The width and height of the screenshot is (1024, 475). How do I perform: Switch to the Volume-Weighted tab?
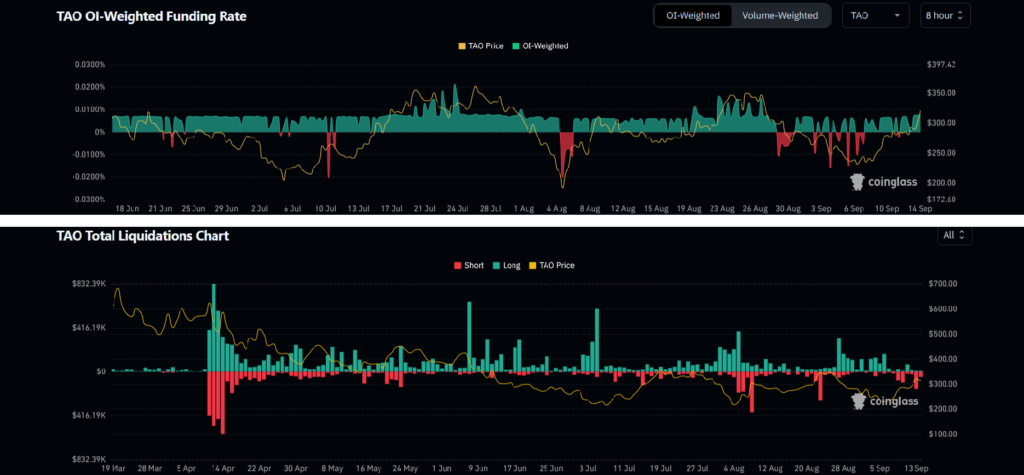pyautogui.click(x=780, y=15)
